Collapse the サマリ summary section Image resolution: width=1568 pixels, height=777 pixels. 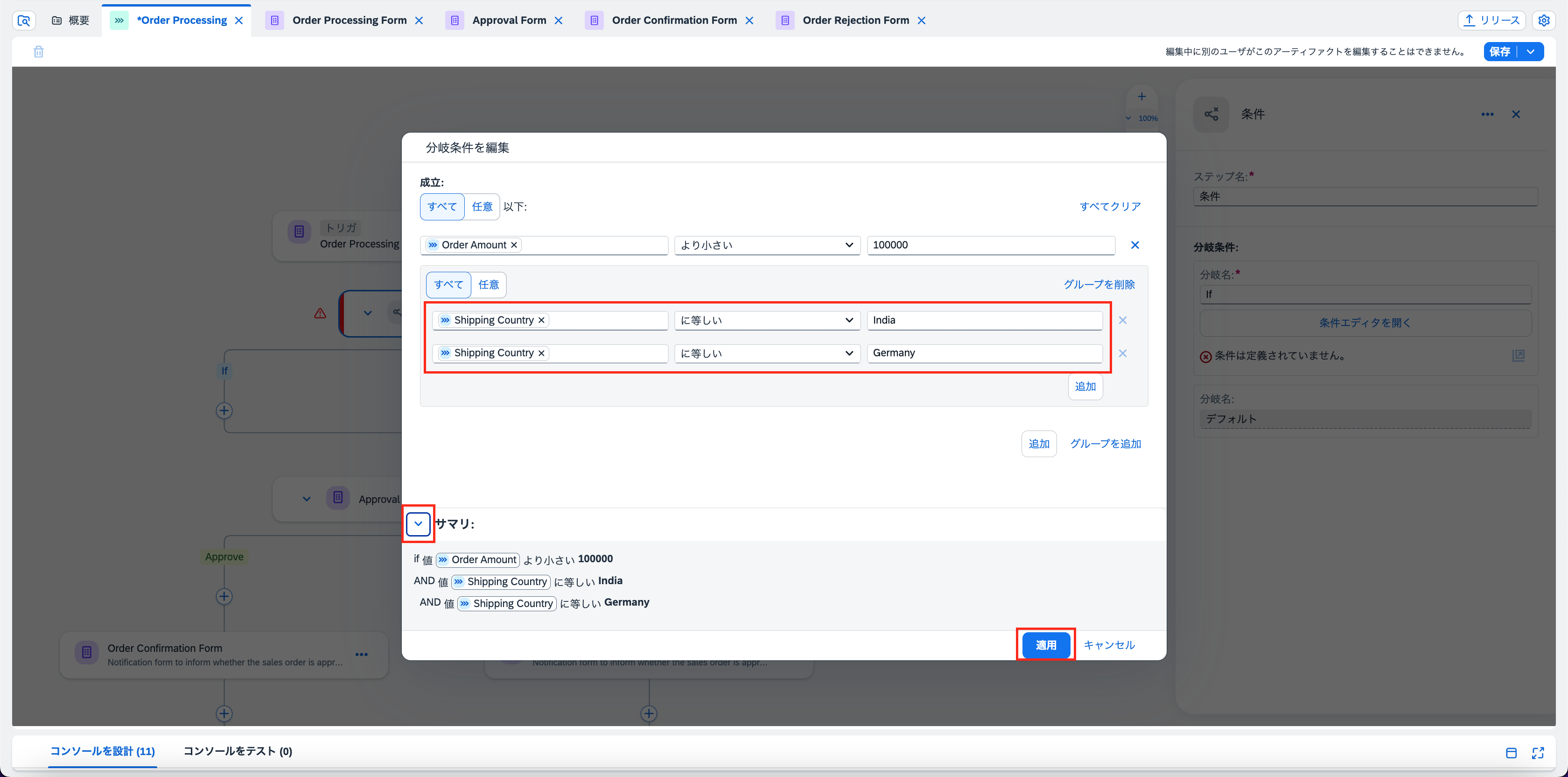coord(418,524)
